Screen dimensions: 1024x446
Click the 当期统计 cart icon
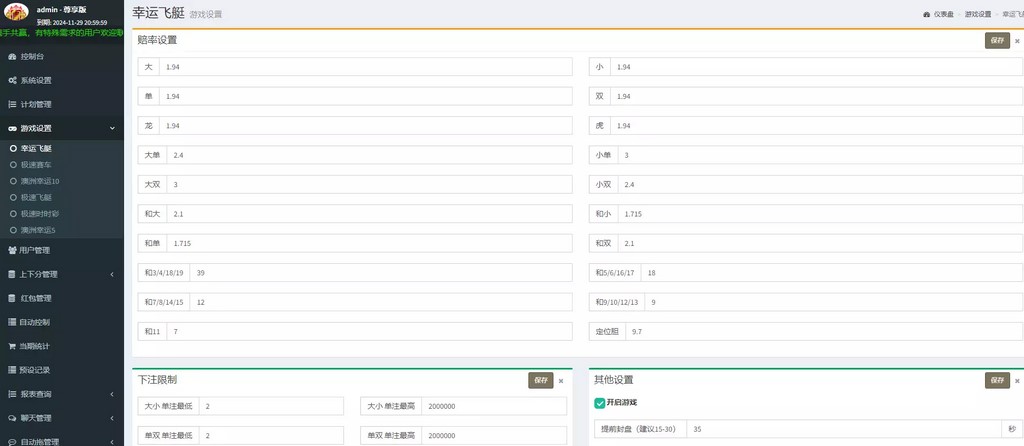12,346
